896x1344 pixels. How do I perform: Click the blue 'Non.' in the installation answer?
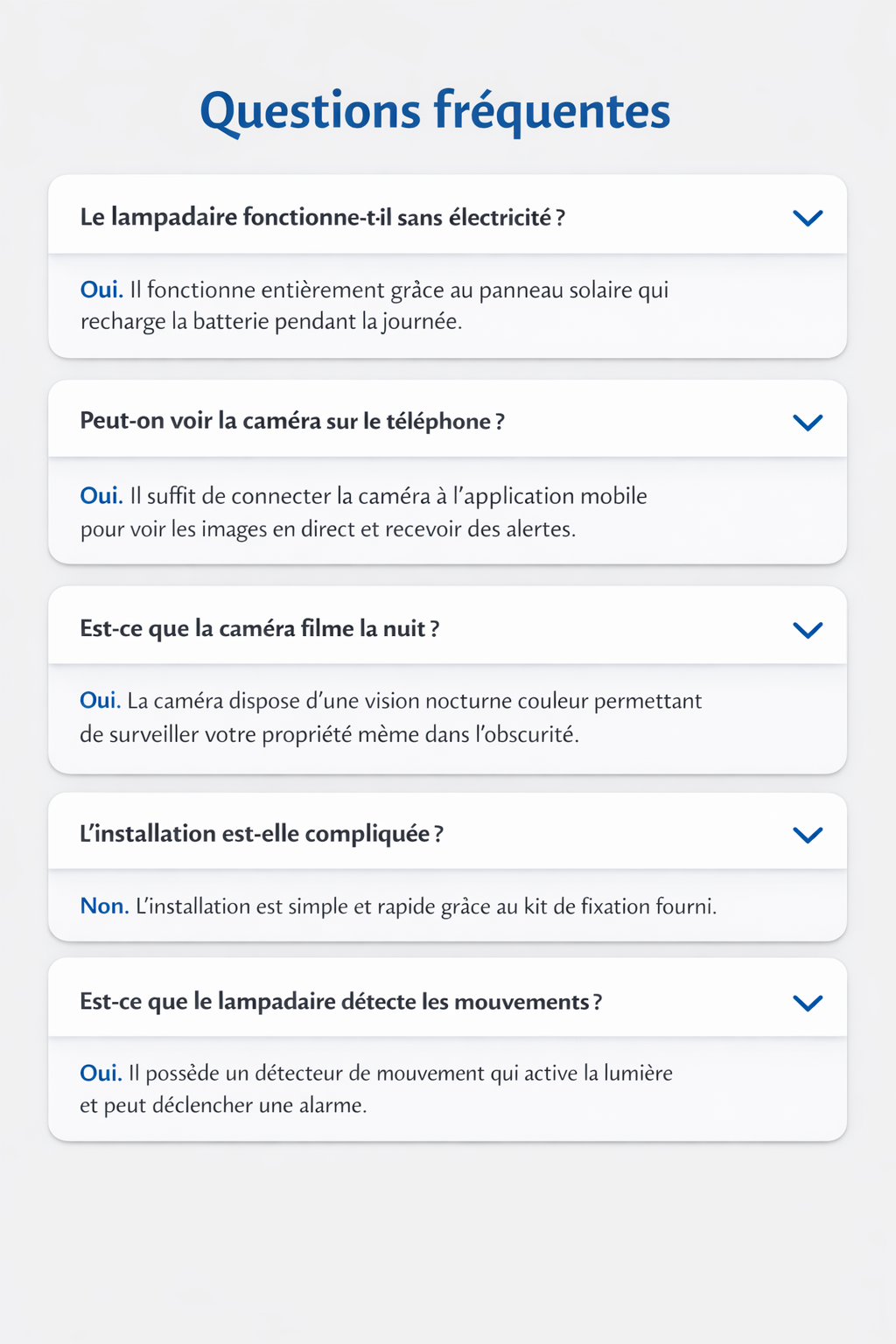click(104, 906)
